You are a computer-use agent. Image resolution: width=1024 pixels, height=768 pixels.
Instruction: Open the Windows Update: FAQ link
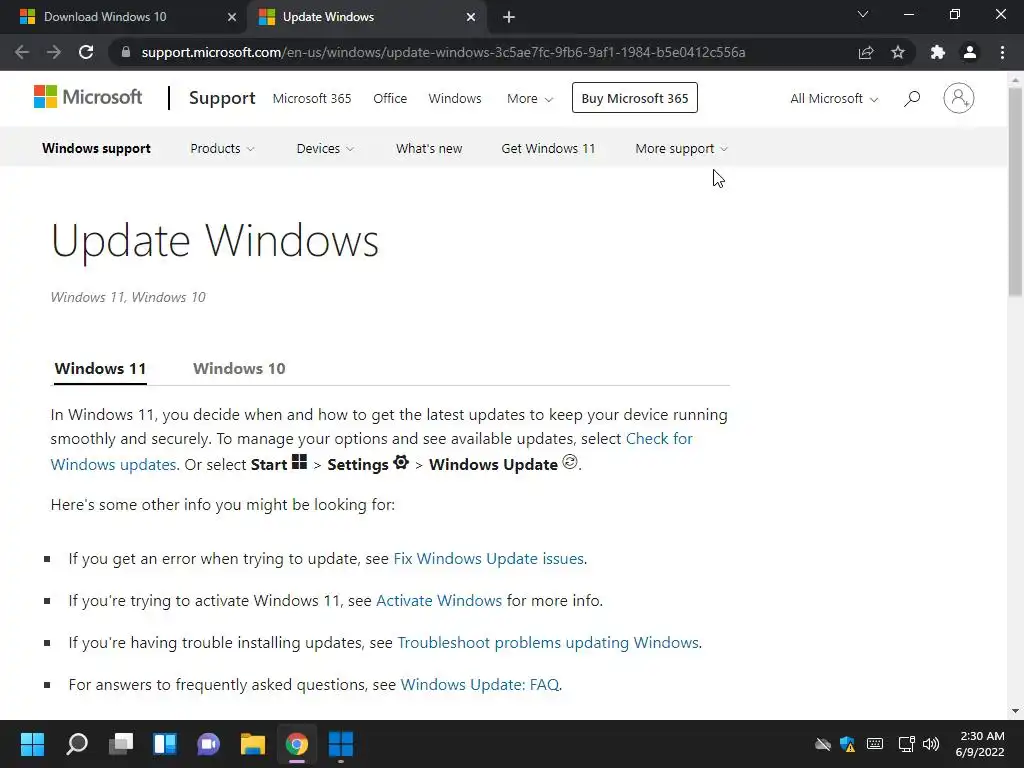tap(479, 684)
